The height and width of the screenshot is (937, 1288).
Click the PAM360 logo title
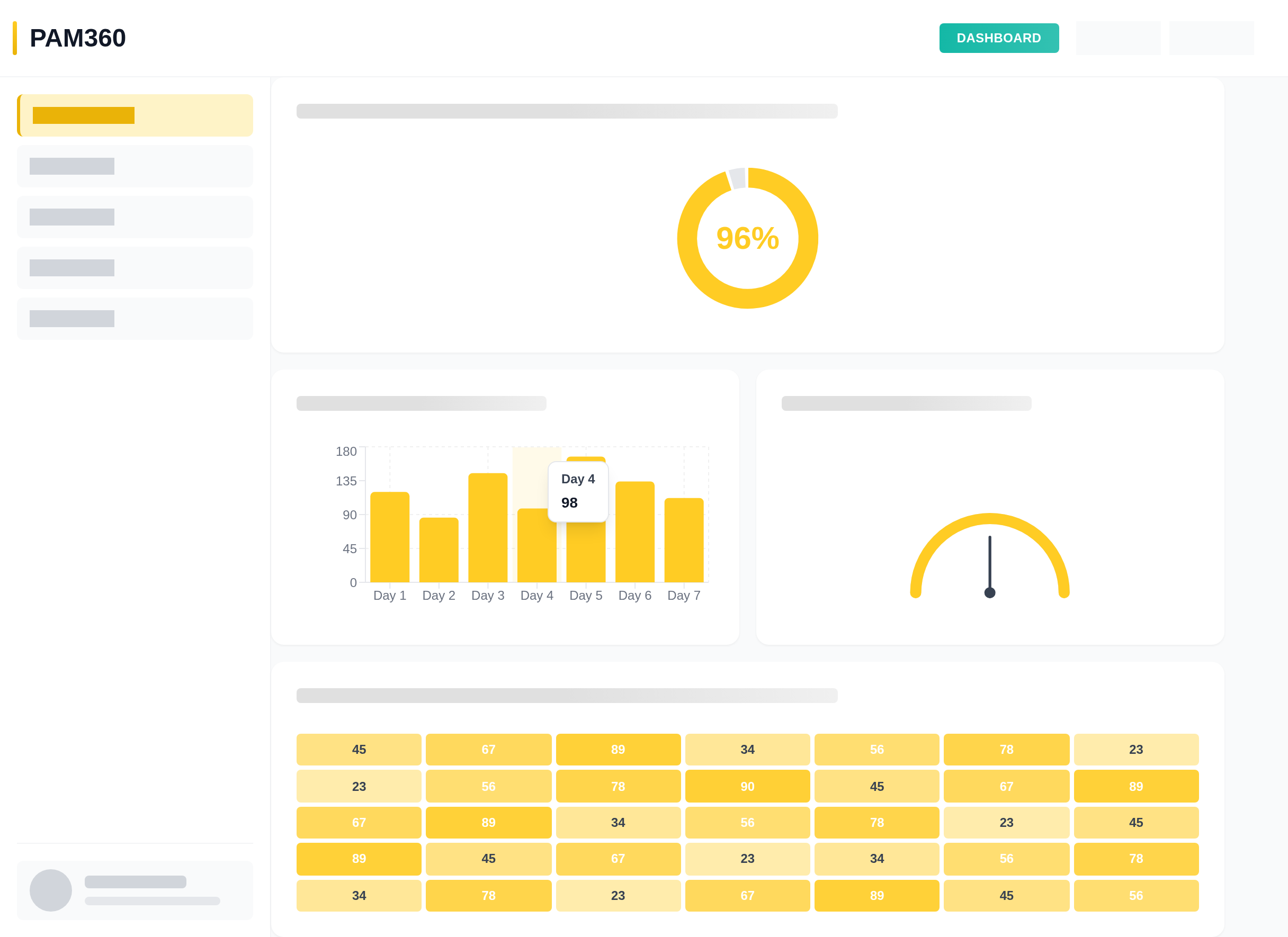click(77, 38)
